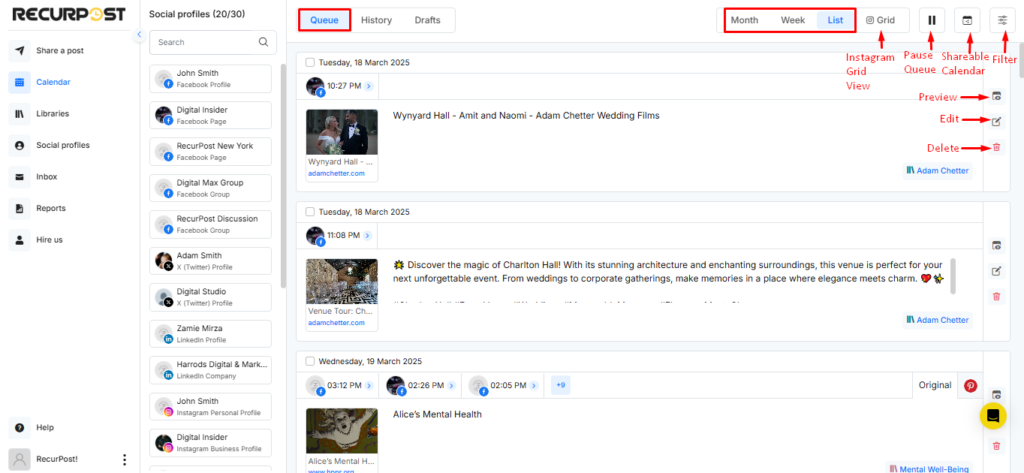
Task: Collapse the sidebar with the chevron handle
Action: point(138,35)
